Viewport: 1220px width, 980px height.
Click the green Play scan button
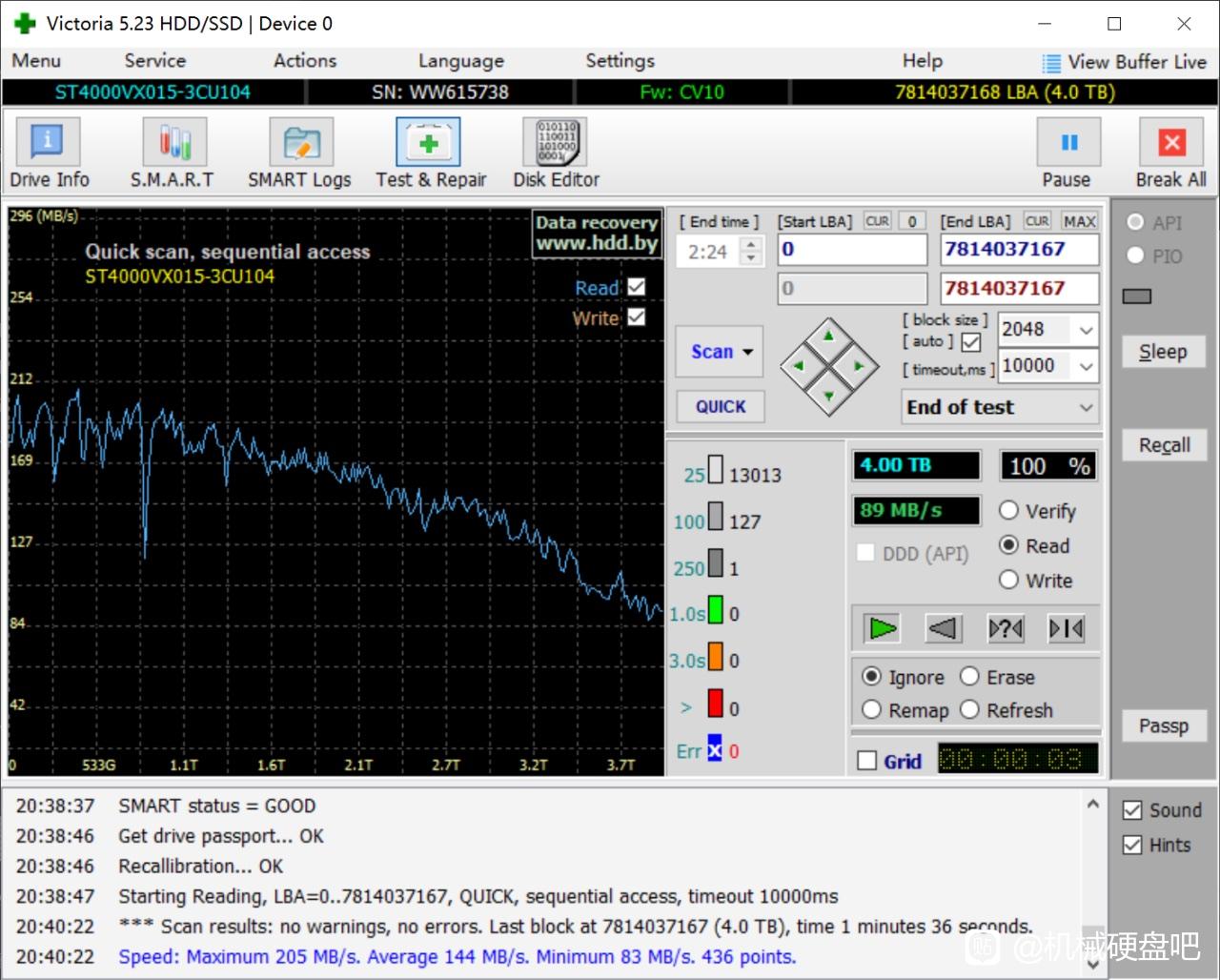884,628
